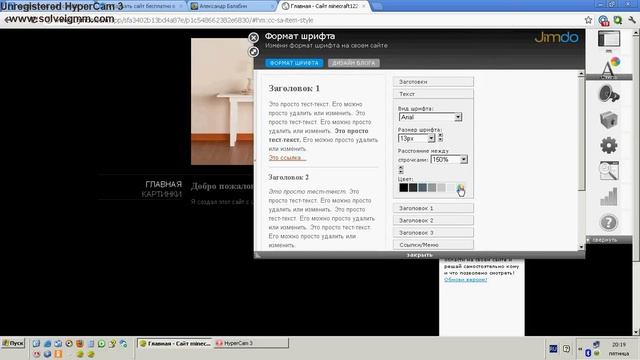Open the Jimdo layout sidebar icon
Viewport: 640px width, 360px height.
(x=609, y=39)
